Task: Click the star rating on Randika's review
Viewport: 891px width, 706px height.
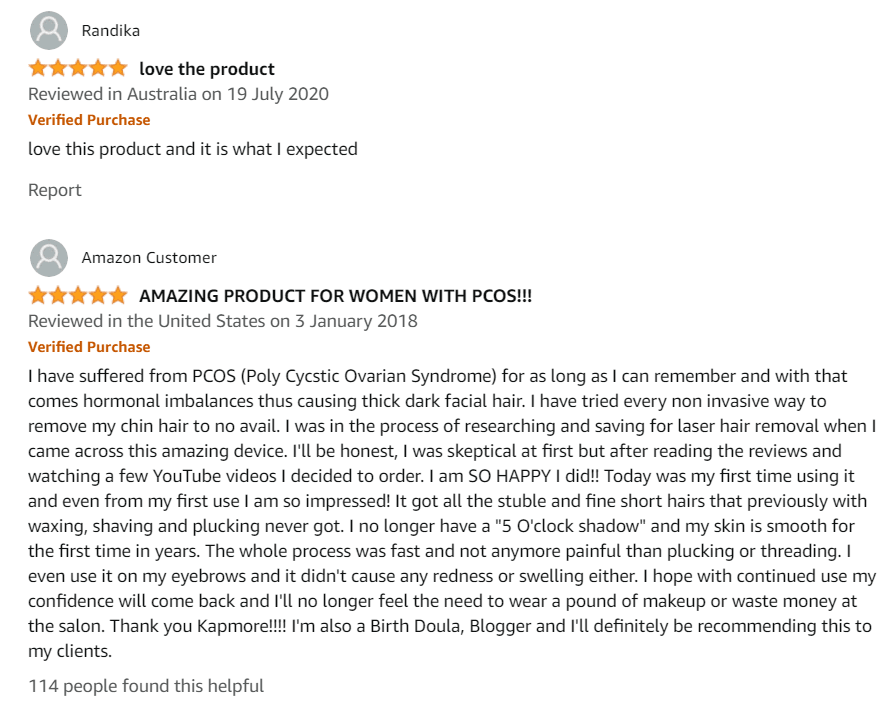Action: click(x=78, y=69)
